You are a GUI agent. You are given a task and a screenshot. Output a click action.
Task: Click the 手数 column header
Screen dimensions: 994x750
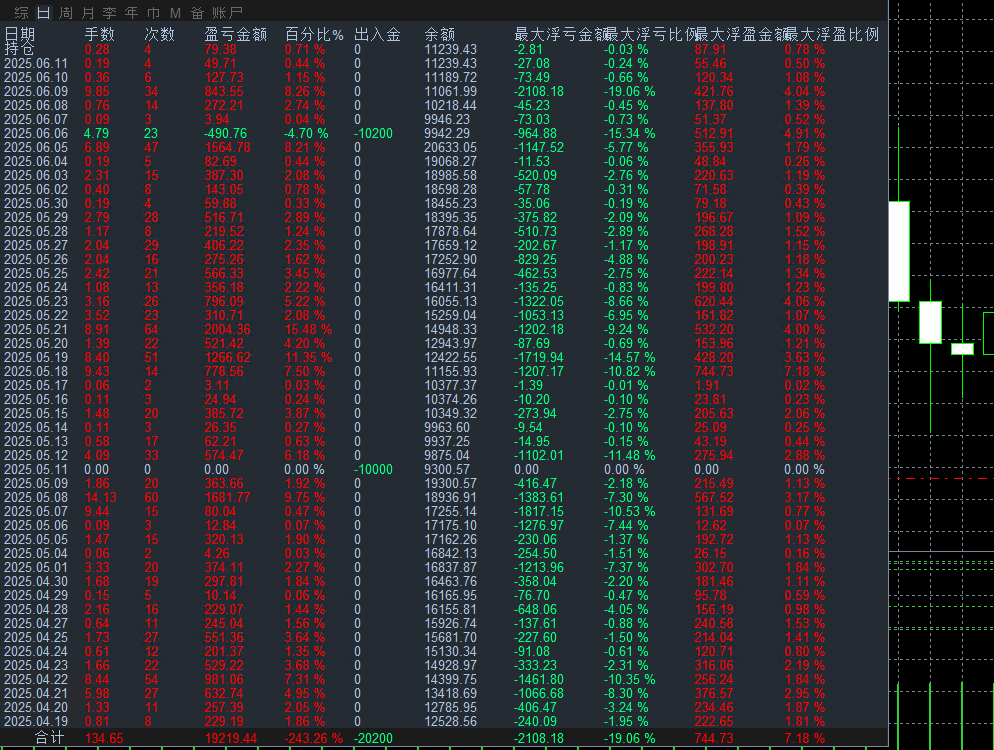pyautogui.click(x=100, y=34)
